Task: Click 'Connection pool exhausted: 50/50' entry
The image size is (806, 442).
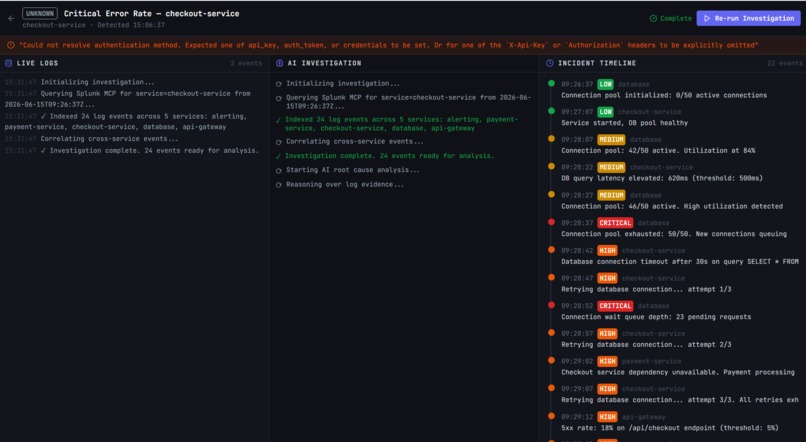Action: (674, 234)
